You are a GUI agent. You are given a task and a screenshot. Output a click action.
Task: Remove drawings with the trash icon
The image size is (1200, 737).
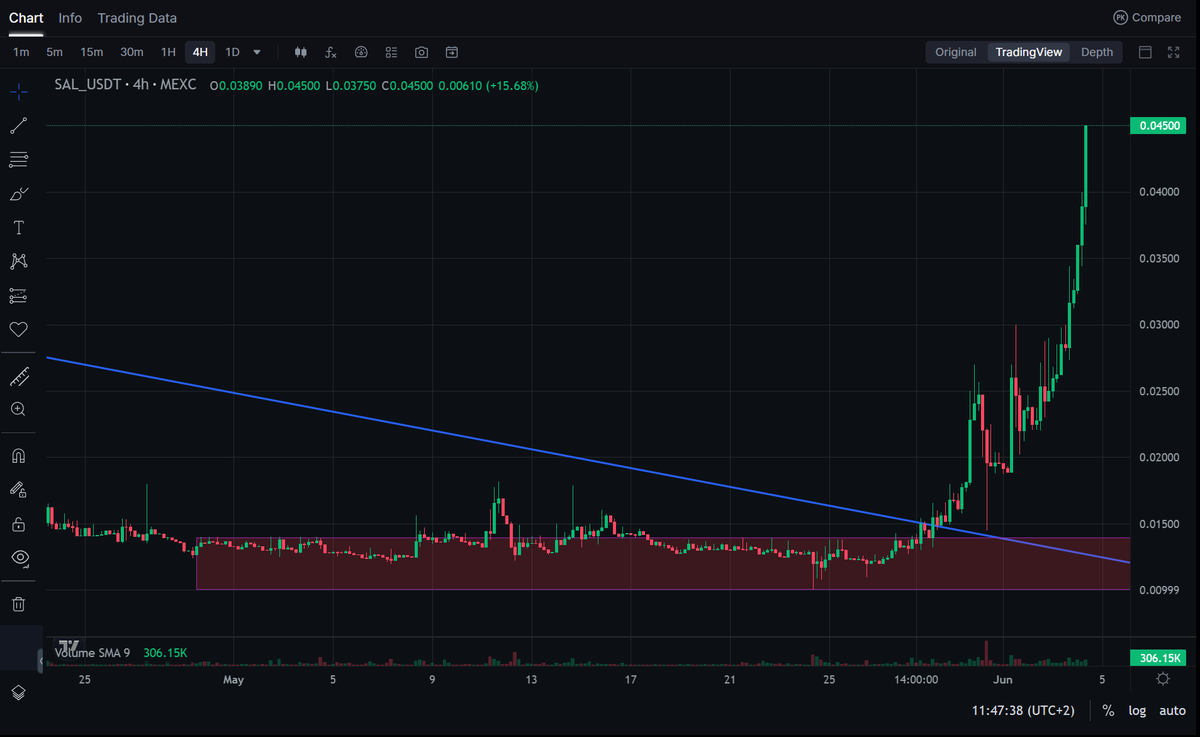click(x=18, y=604)
